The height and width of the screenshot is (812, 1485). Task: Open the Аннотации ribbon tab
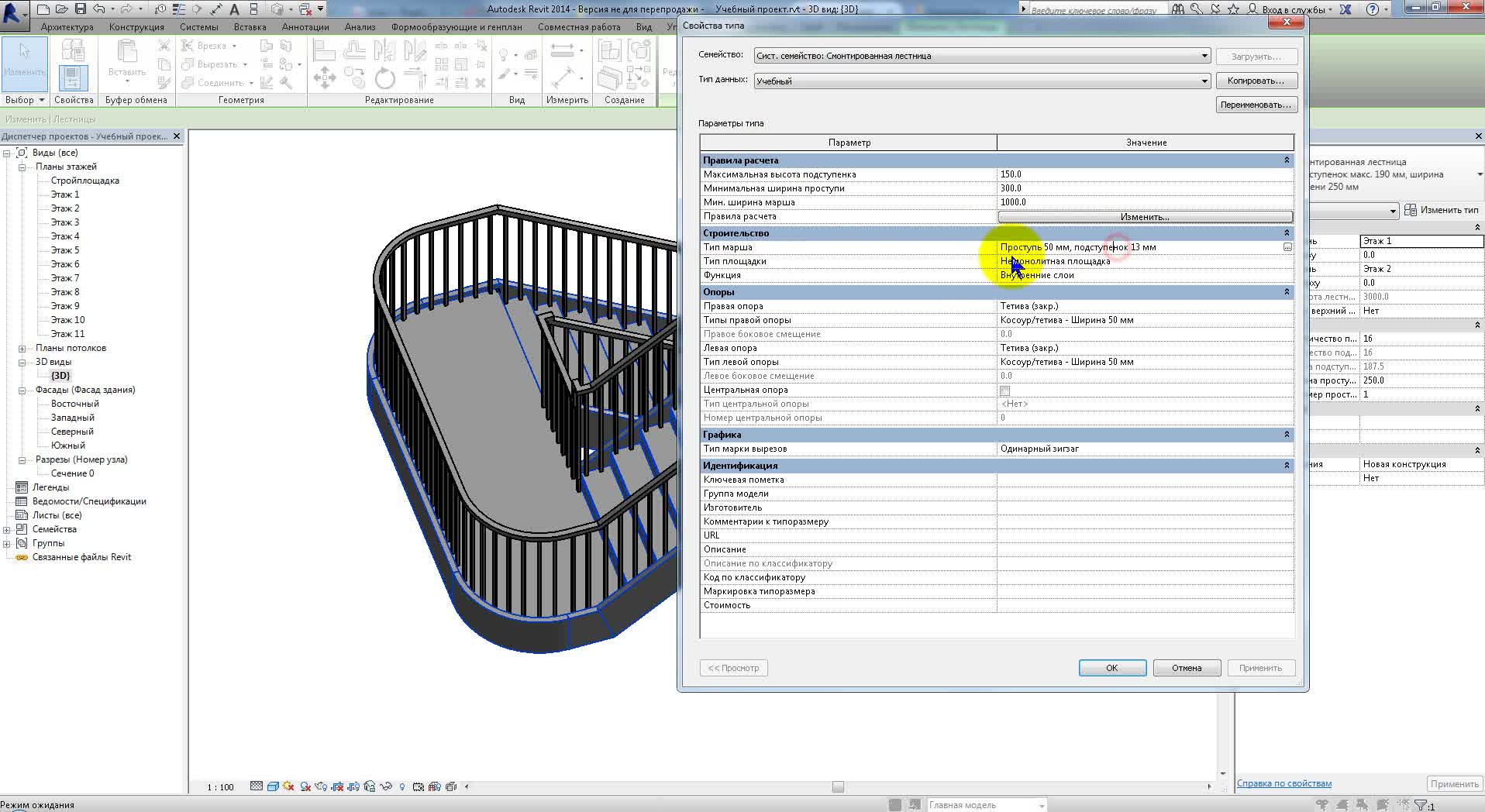click(305, 26)
